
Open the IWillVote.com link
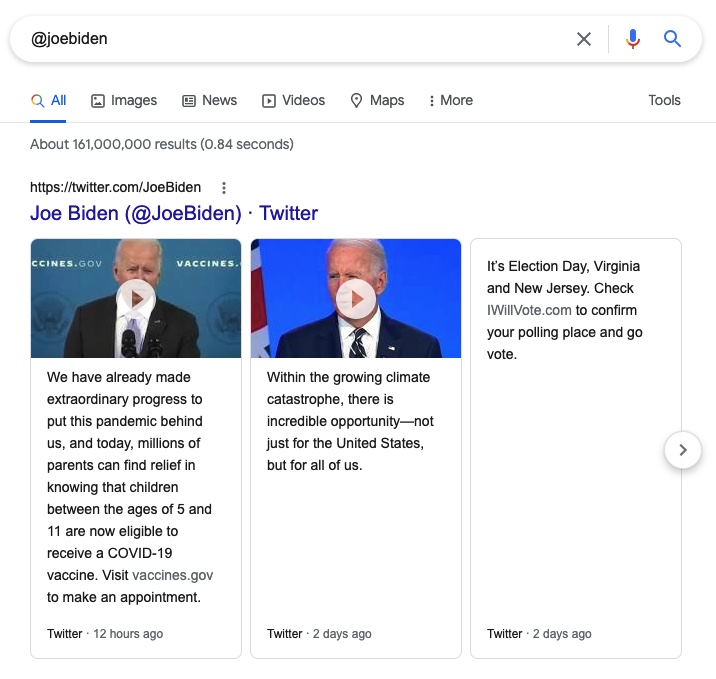tap(529, 310)
